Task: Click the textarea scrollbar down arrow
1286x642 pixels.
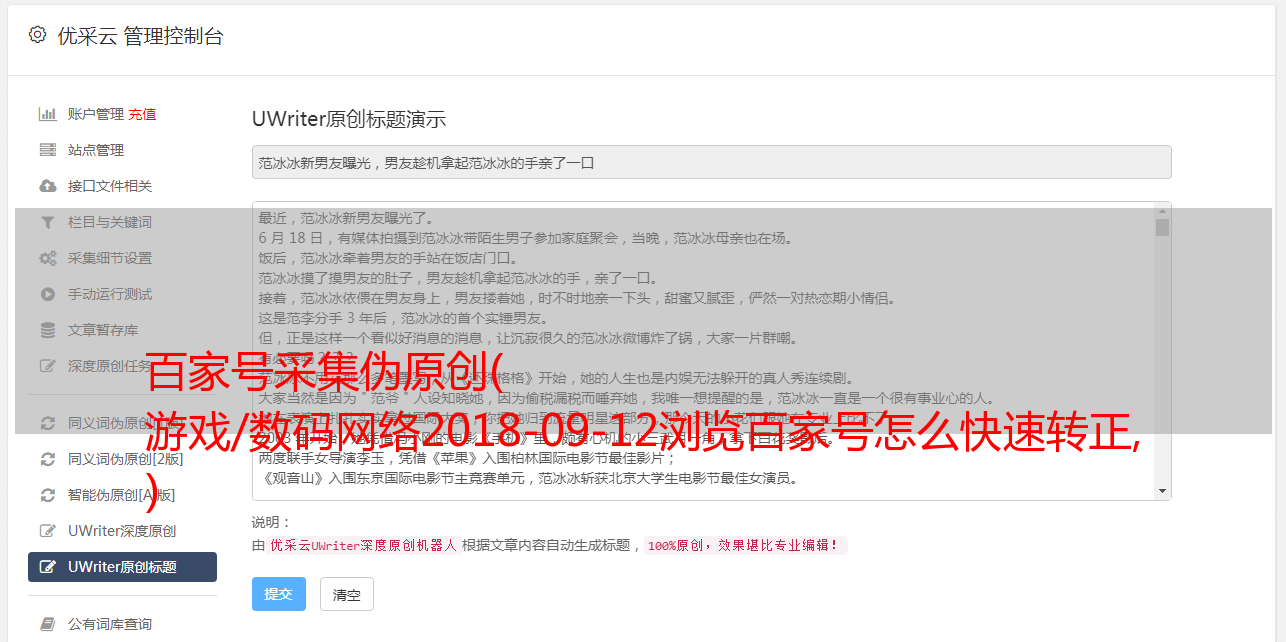Action: (x=1162, y=491)
